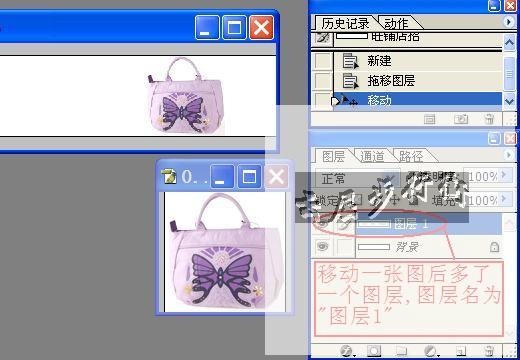Open the 正常 blend mode dropdown
The width and height of the screenshot is (520, 360).
click(357, 178)
